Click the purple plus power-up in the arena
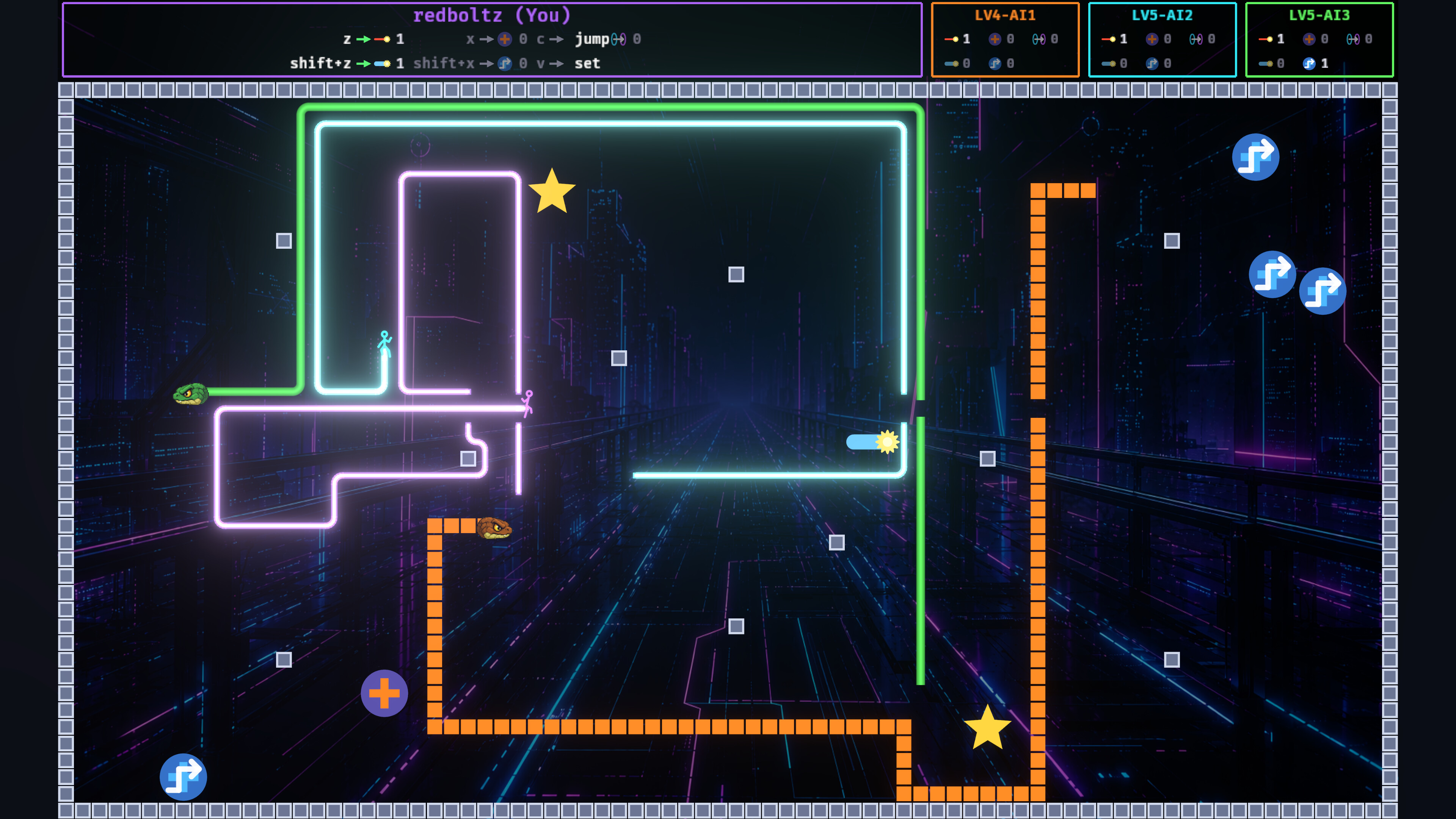Viewport: 1456px width, 819px height. pos(384,693)
